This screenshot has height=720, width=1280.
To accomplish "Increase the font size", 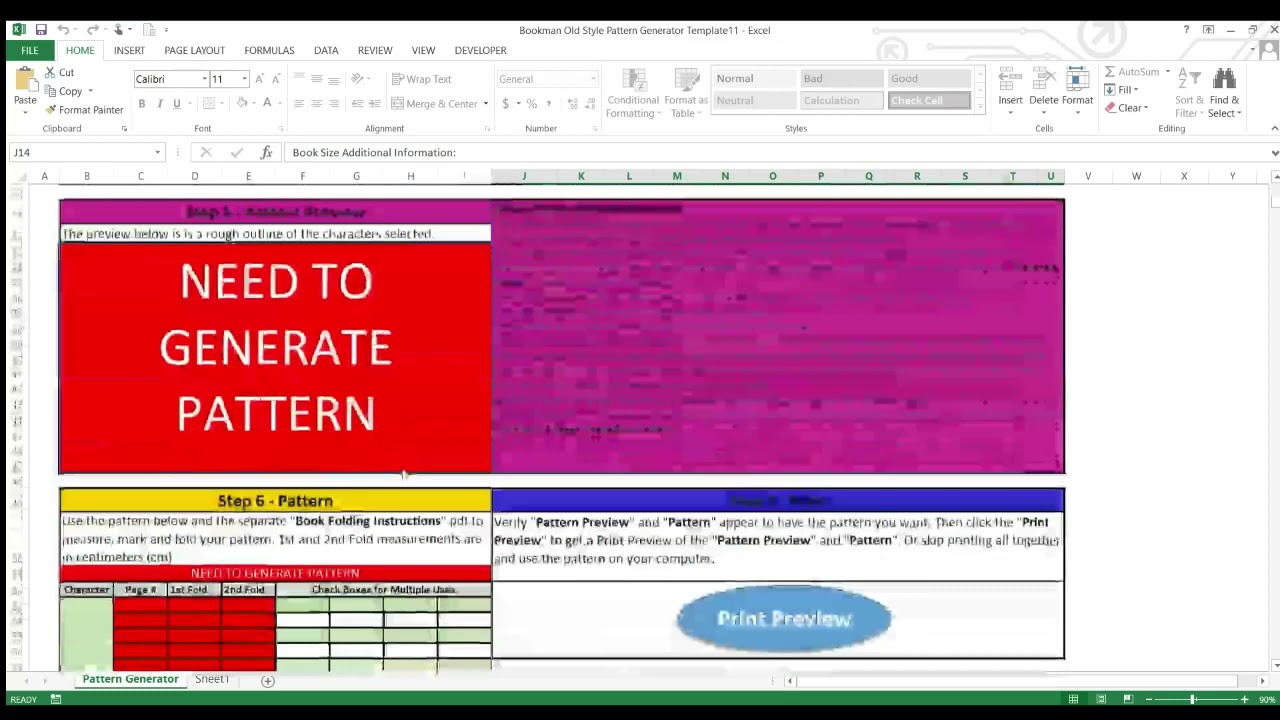I will (x=259, y=79).
